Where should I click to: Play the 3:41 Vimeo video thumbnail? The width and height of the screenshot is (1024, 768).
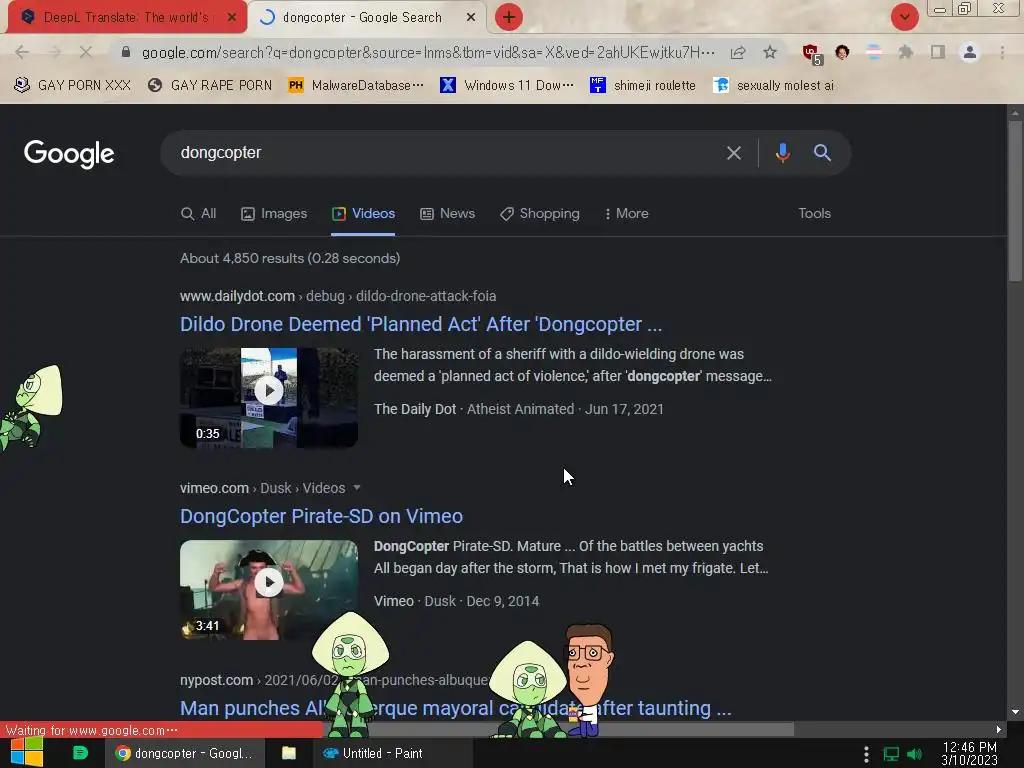click(269, 590)
